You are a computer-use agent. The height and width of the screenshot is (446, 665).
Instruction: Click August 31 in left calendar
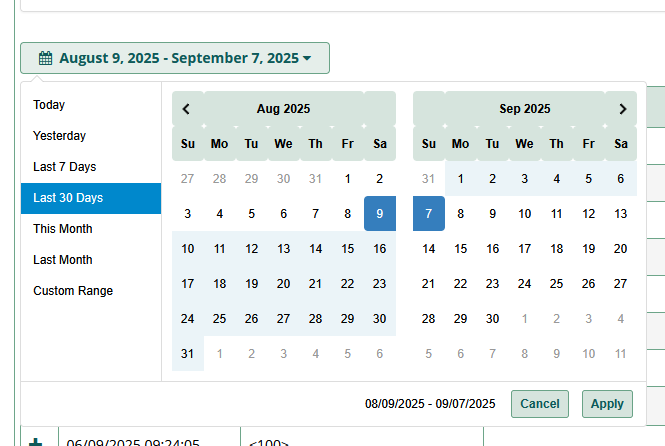(188, 353)
